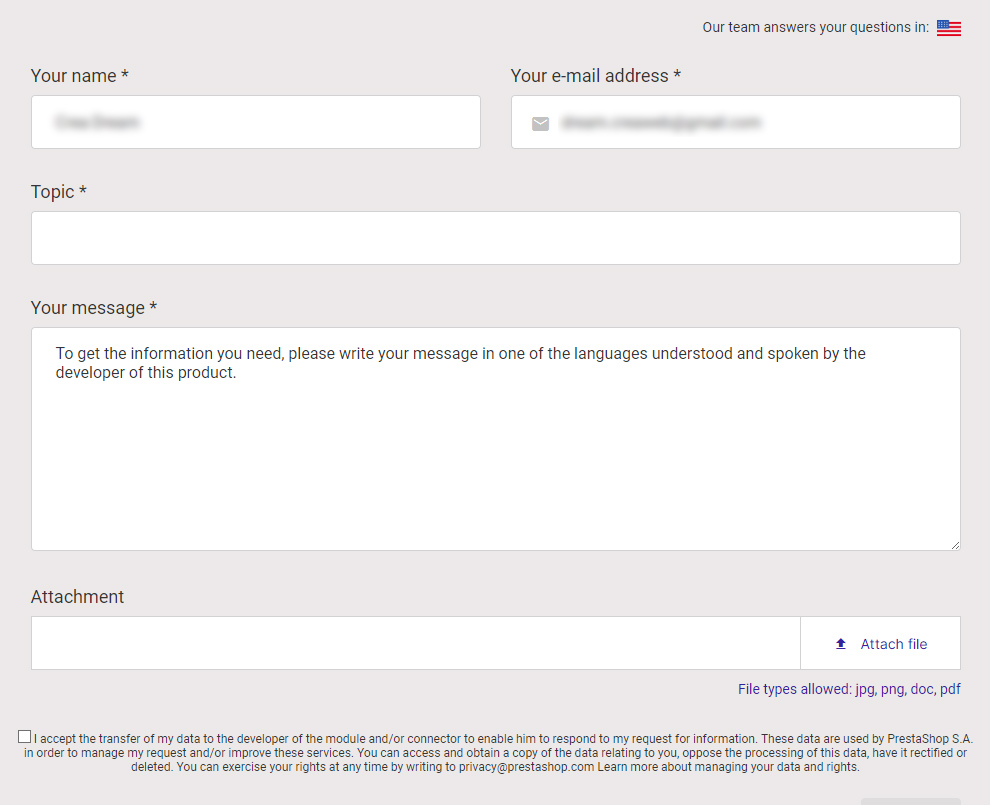The height and width of the screenshot is (805, 990).
Task: Check the data transfer consent checkbox
Action: click(x=25, y=736)
